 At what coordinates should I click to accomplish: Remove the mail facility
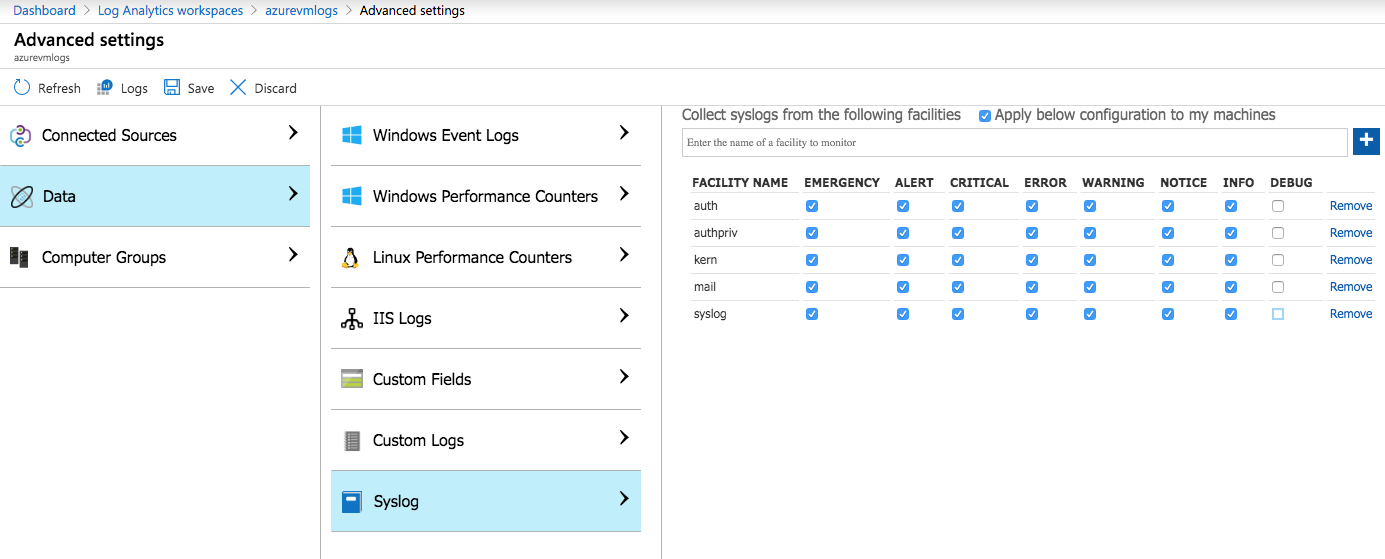pos(1351,287)
